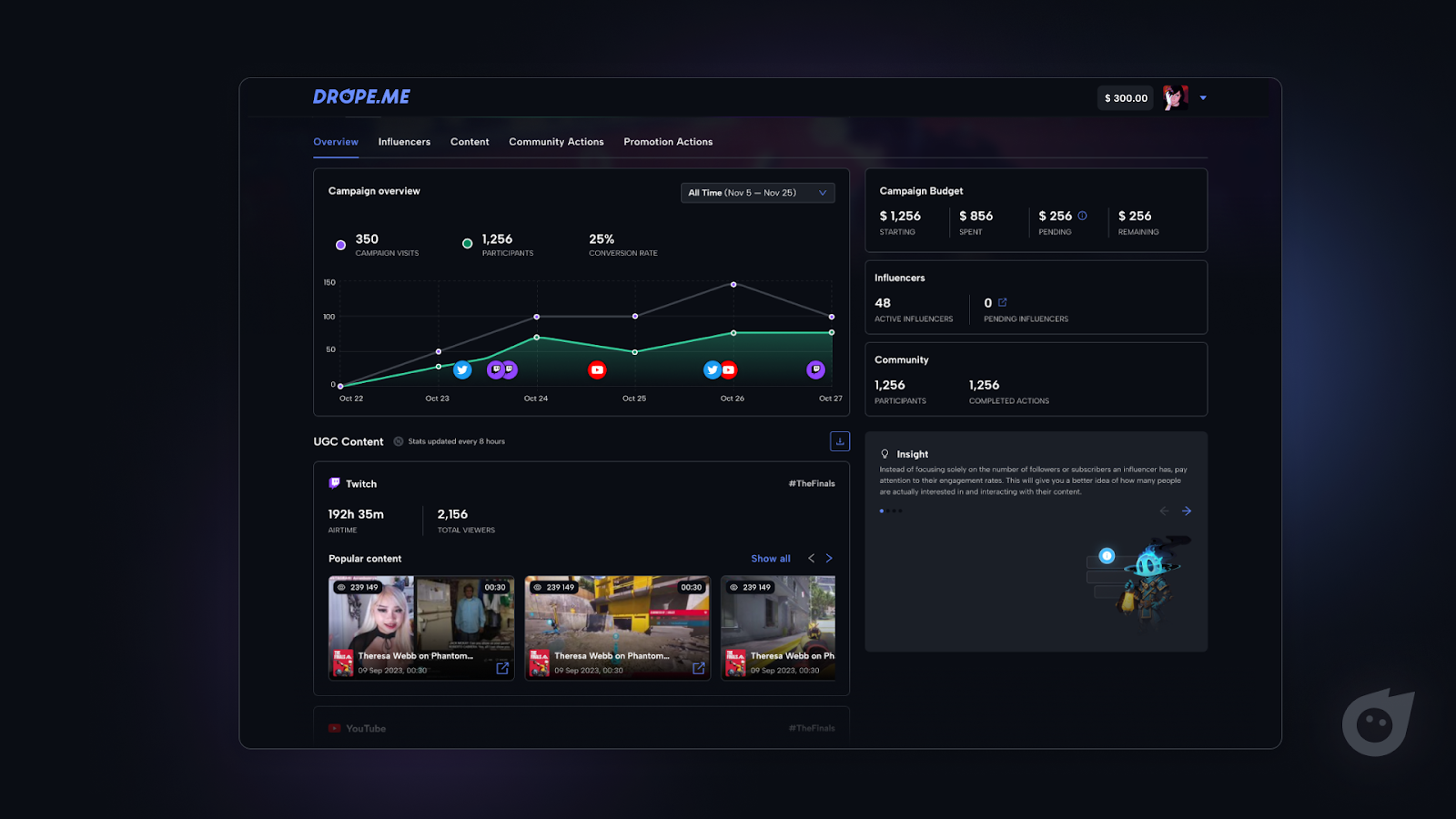Click the purple Twitch marker near Oct 27
Screen dimensions: 1456x819
tap(815, 369)
